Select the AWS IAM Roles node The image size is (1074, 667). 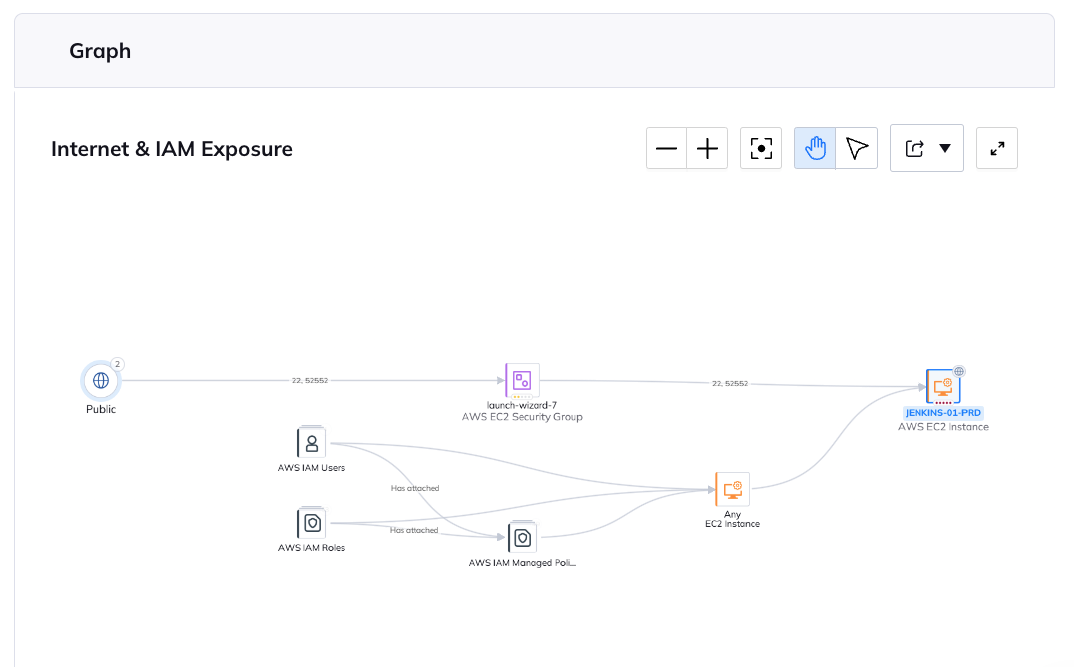[312, 523]
